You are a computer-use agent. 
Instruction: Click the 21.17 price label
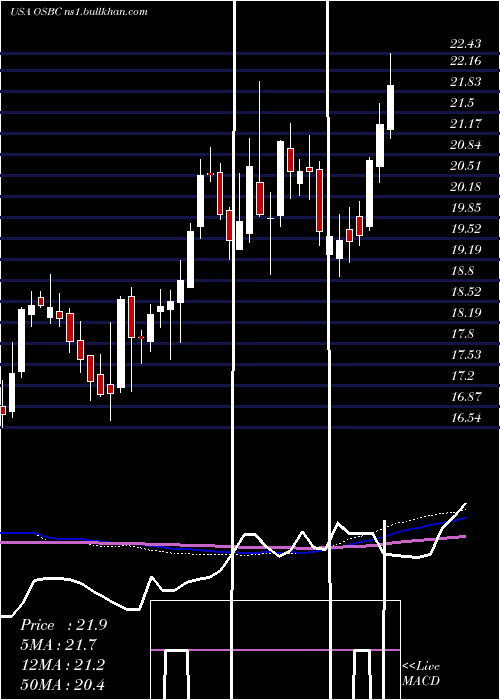(x=466, y=124)
